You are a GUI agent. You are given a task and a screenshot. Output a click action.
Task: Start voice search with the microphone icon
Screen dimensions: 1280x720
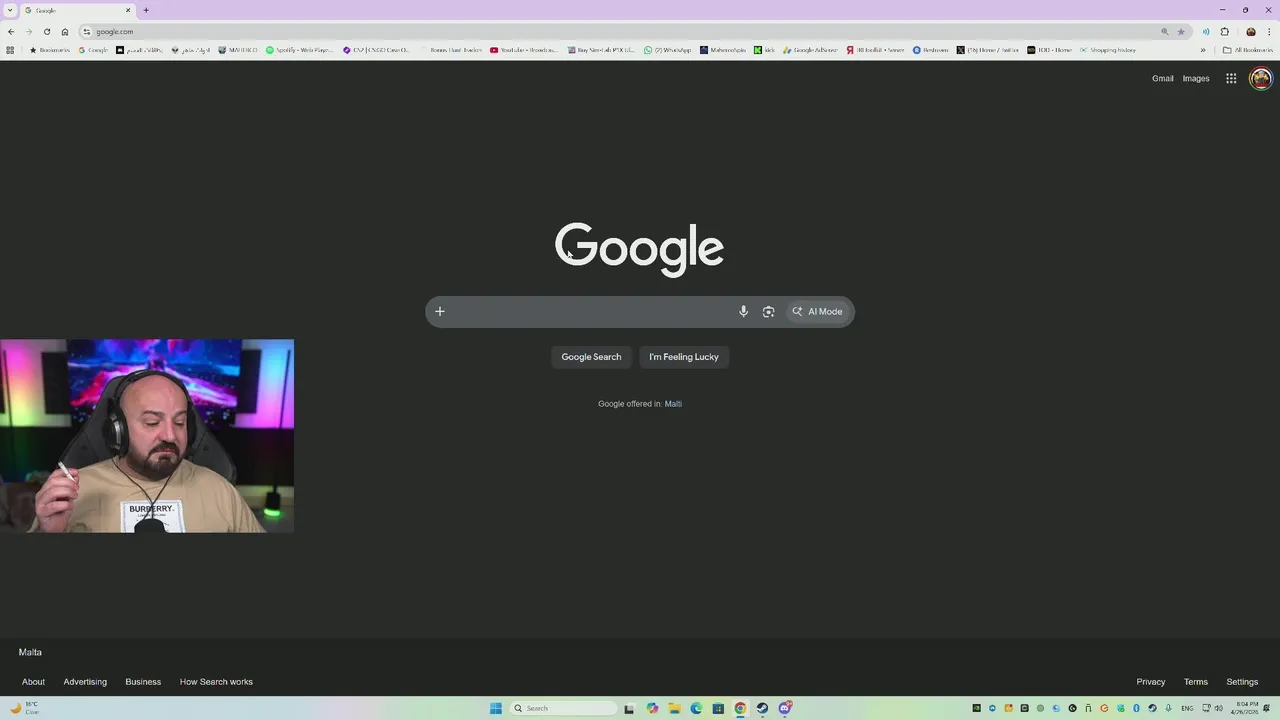point(743,311)
